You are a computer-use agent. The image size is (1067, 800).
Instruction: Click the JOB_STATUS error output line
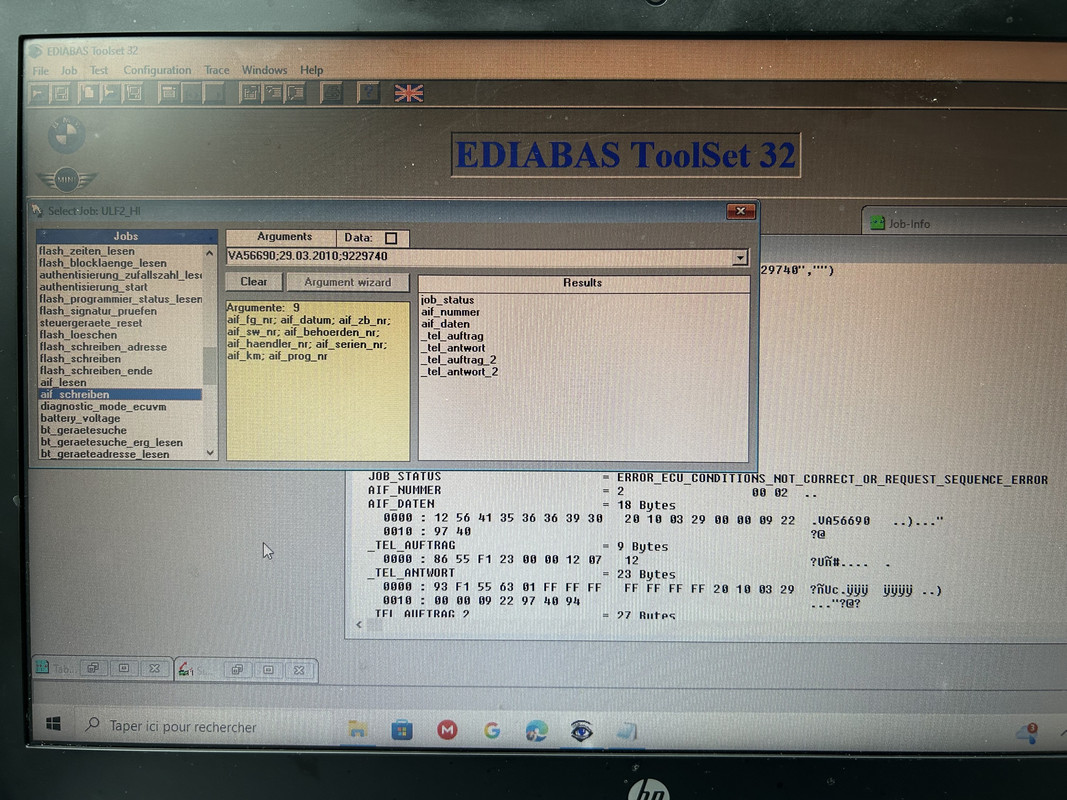coord(708,478)
